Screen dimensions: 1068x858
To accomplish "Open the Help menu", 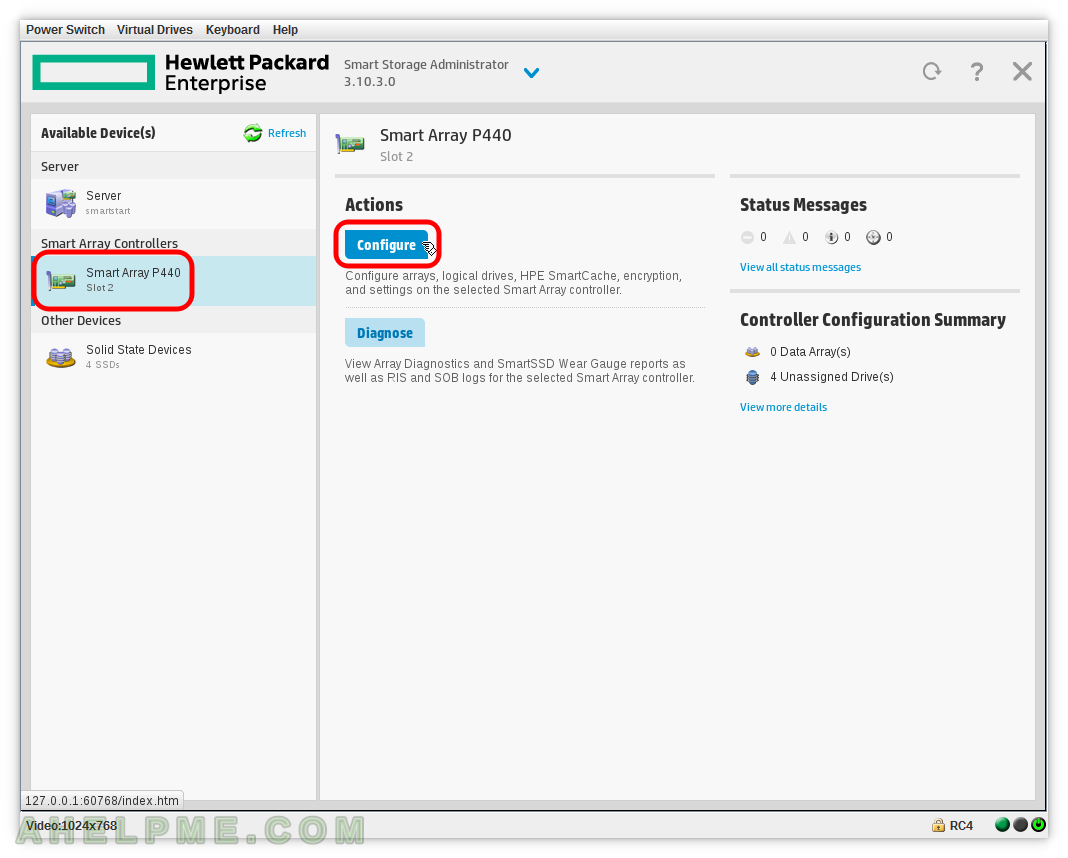I will [x=285, y=30].
